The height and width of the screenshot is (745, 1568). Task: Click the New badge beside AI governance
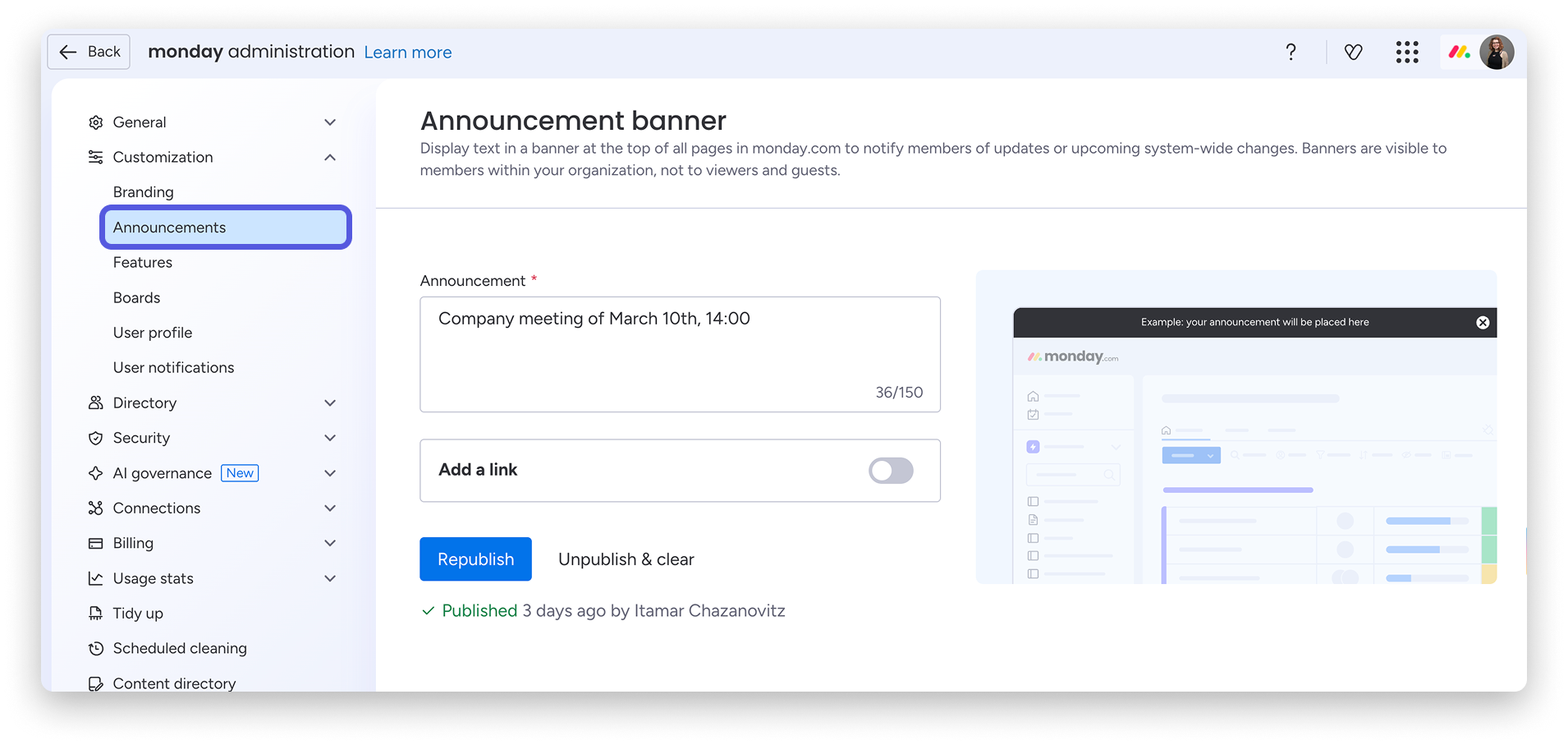(x=241, y=473)
